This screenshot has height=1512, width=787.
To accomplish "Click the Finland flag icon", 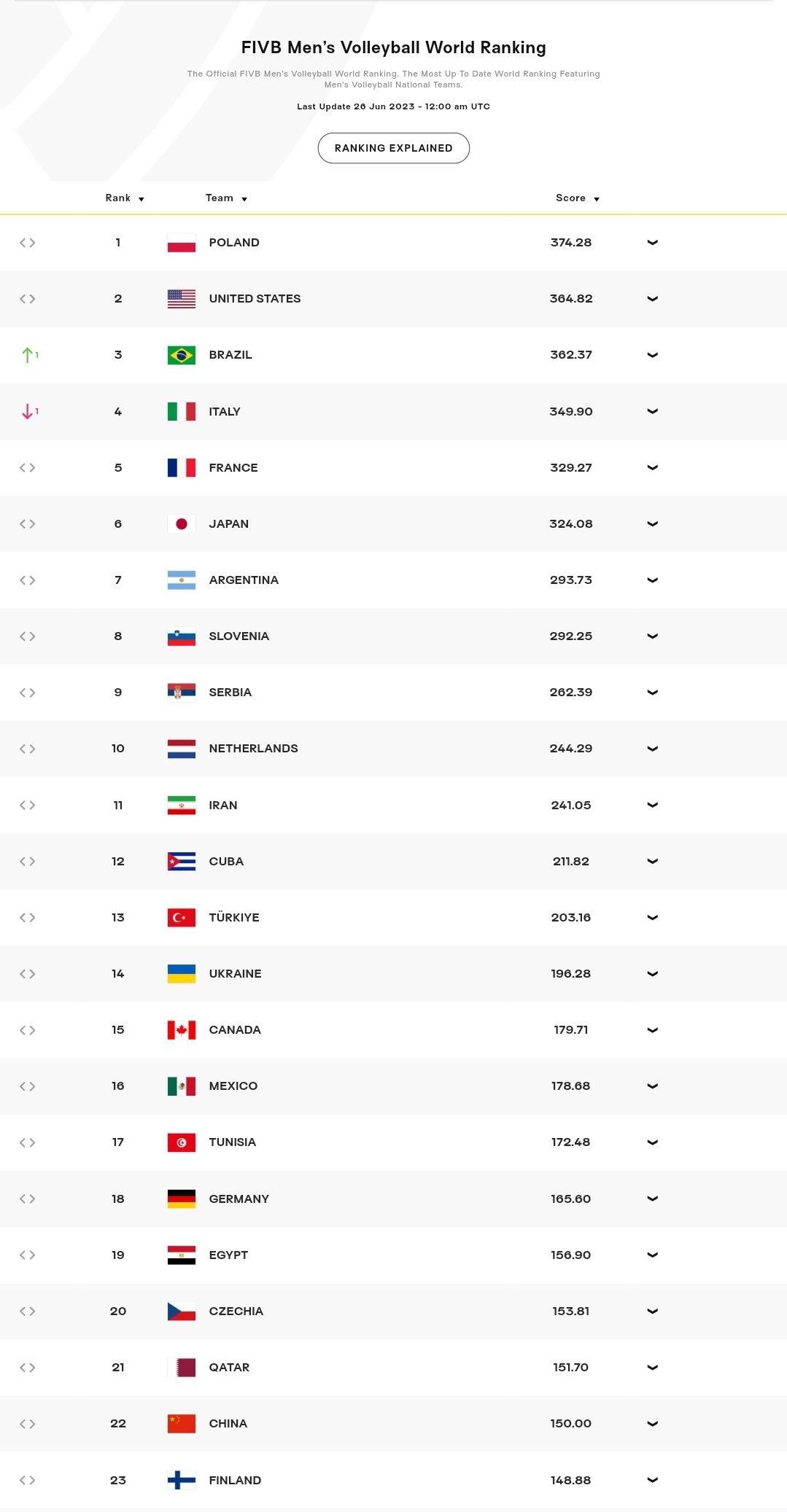I will [182, 1480].
